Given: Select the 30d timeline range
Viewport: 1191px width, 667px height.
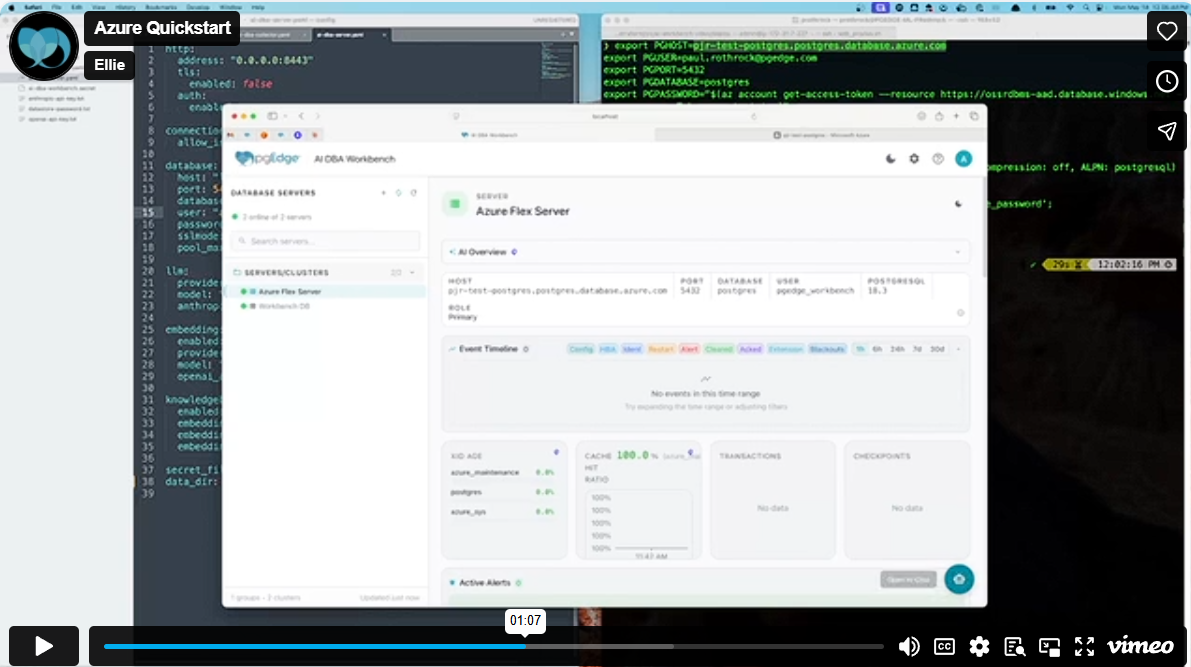Looking at the screenshot, I should point(937,349).
